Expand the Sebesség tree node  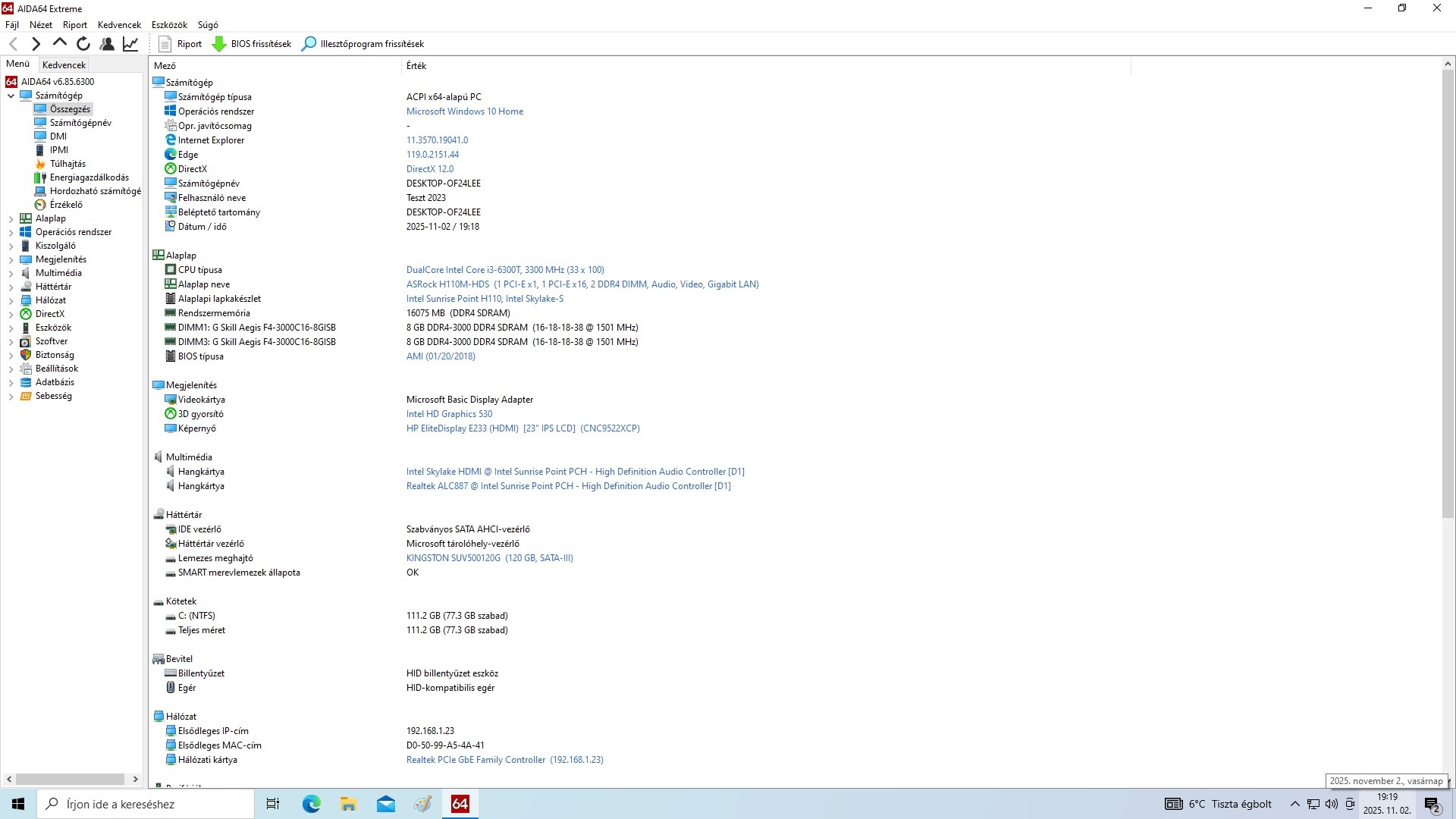coord(11,396)
